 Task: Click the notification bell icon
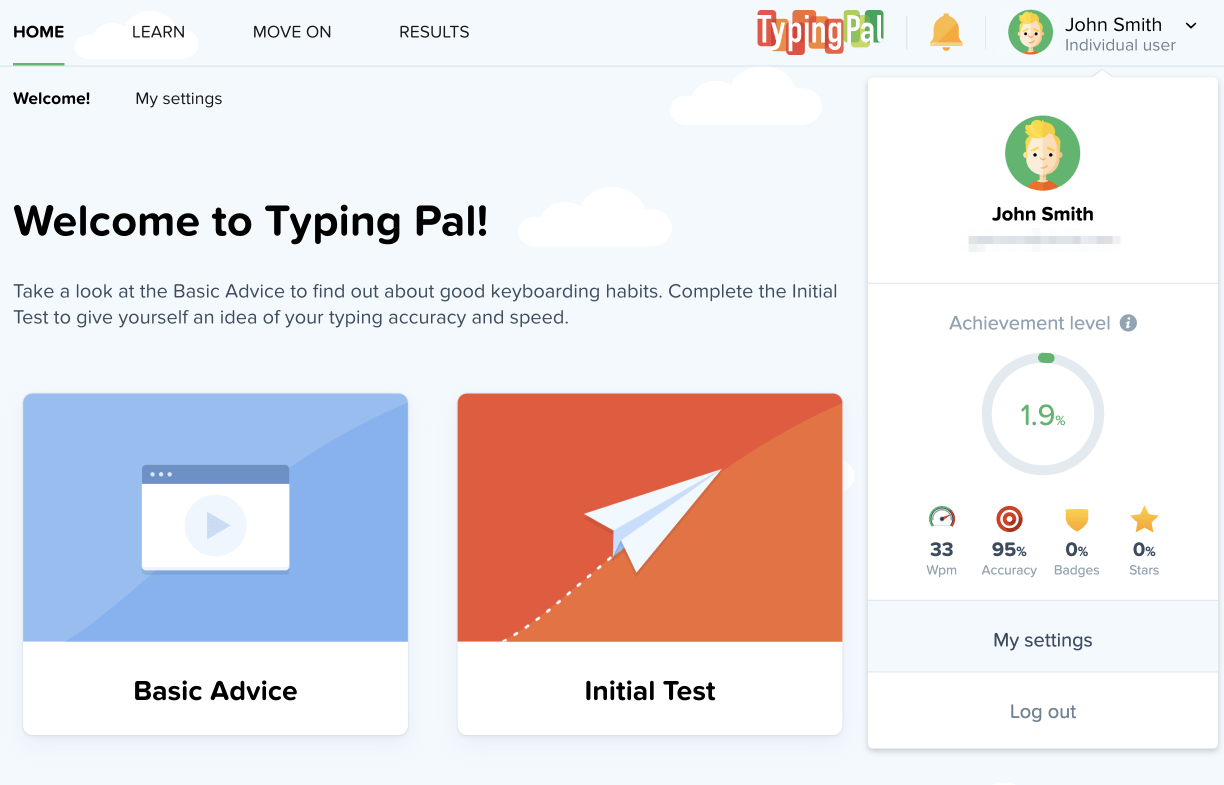[945, 32]
